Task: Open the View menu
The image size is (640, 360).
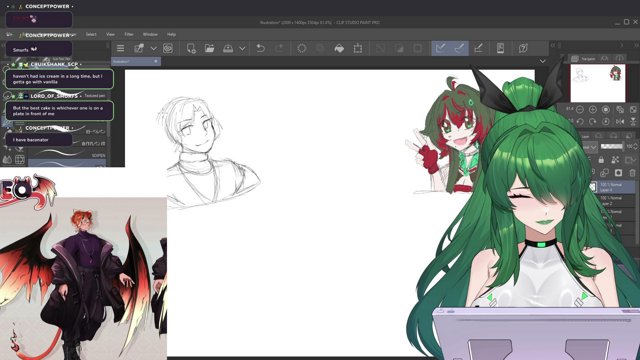Action: (x=110, y=34)
